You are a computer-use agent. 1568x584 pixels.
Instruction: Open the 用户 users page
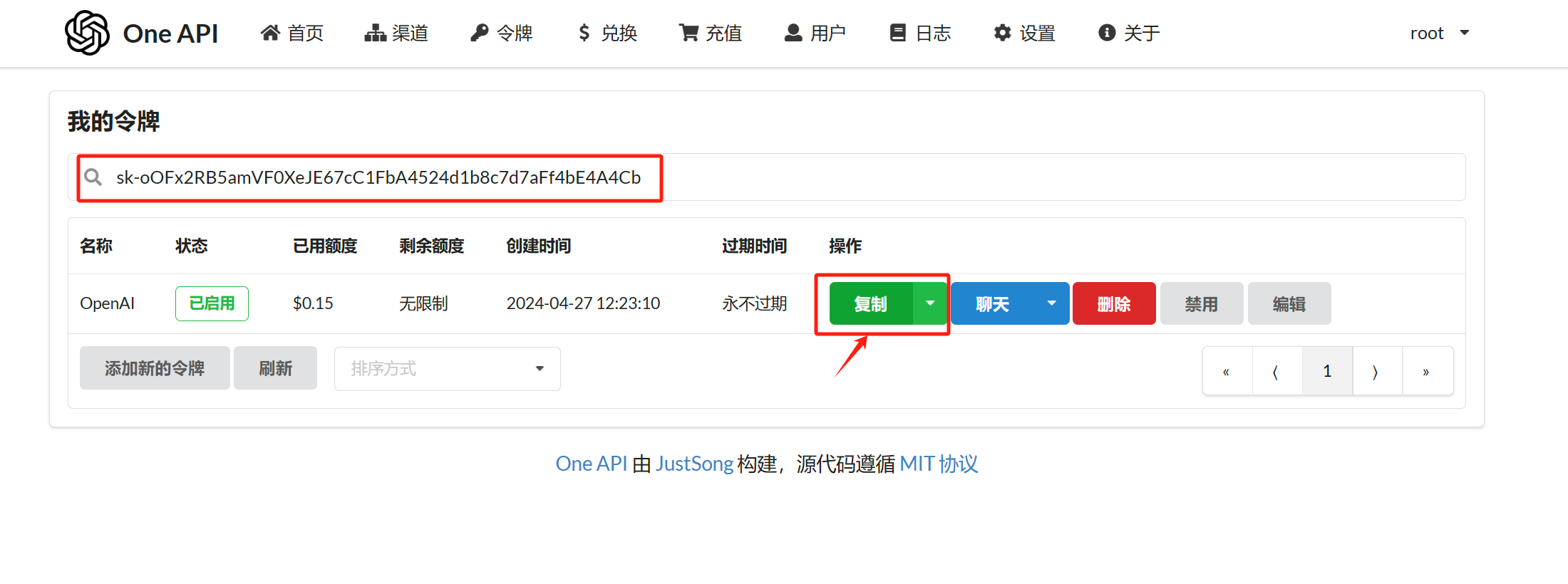(x=815, y=33)
